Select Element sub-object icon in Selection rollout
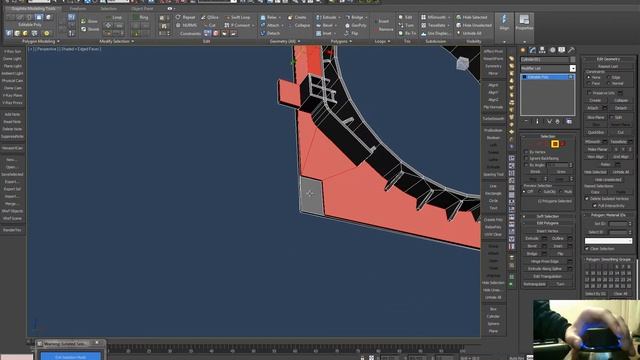This screenshot has height=360, width=640. (x=563, y=144)
